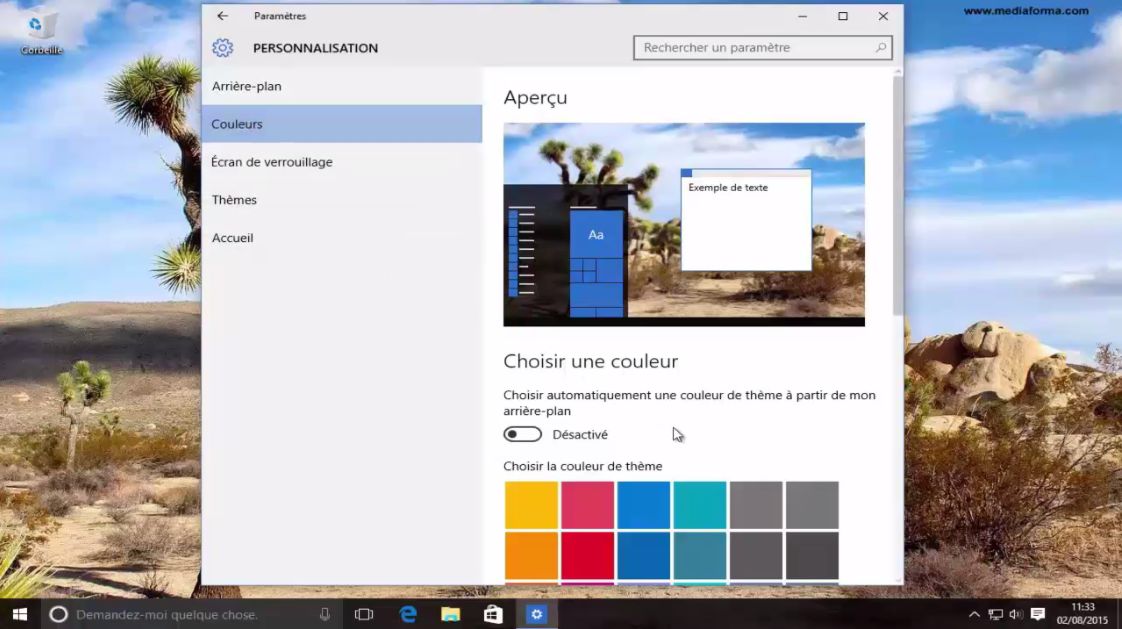This screenshot has height=629, width=1122.
Task: Open the Corbeille on the desktop
Action: [x=40, y=27]
